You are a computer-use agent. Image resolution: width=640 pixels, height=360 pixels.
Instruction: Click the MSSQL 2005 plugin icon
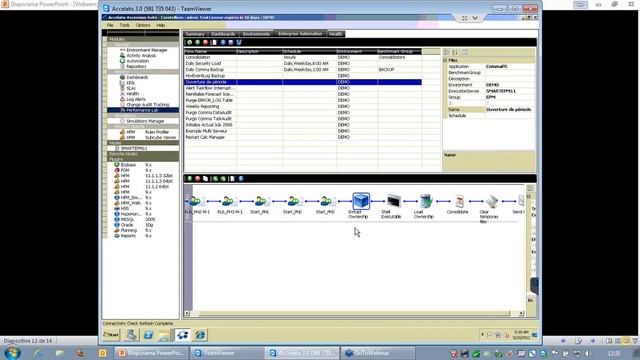pos(117,219)
